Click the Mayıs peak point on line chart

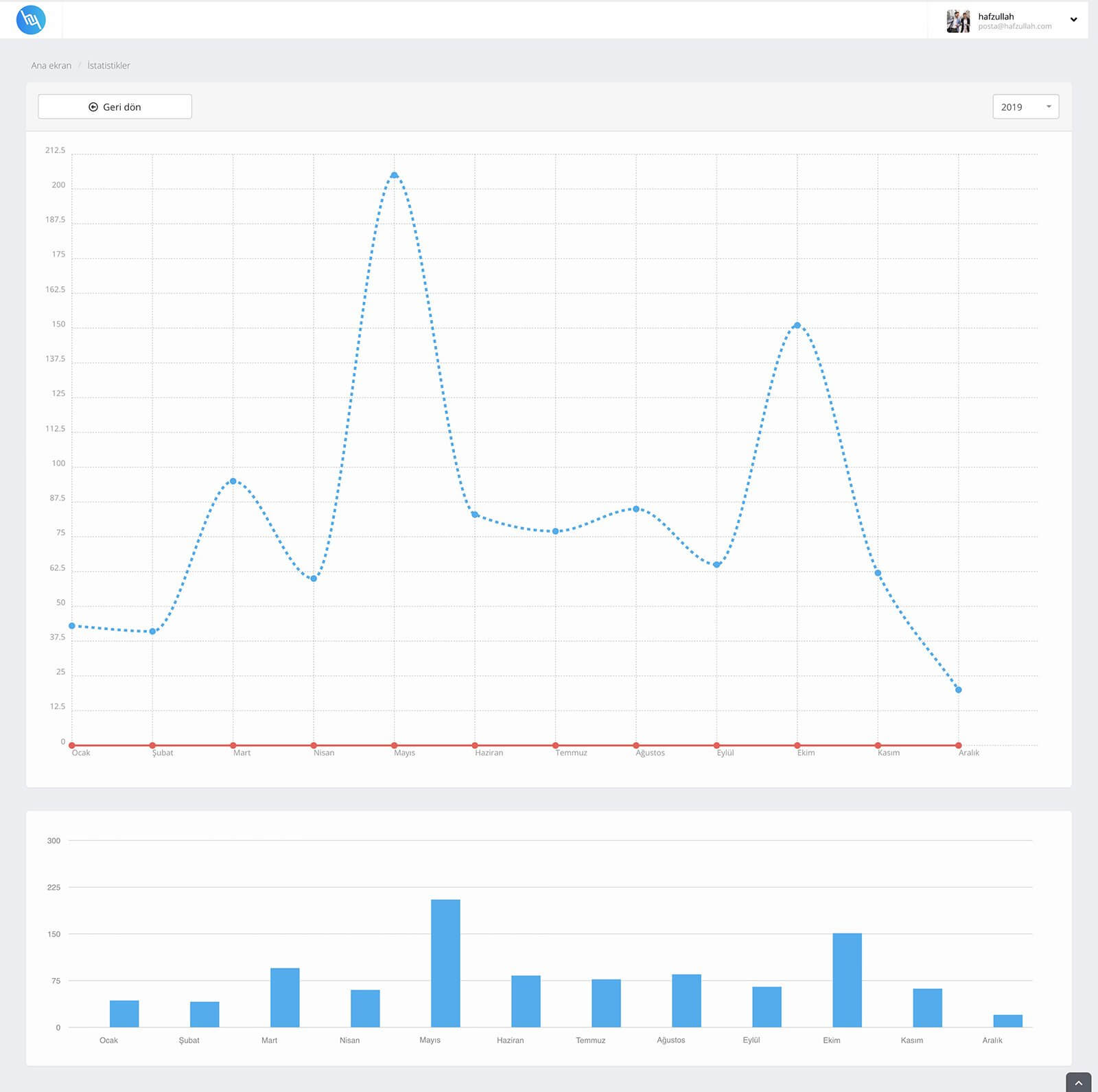pyautogui.click(x=394, y=176)
